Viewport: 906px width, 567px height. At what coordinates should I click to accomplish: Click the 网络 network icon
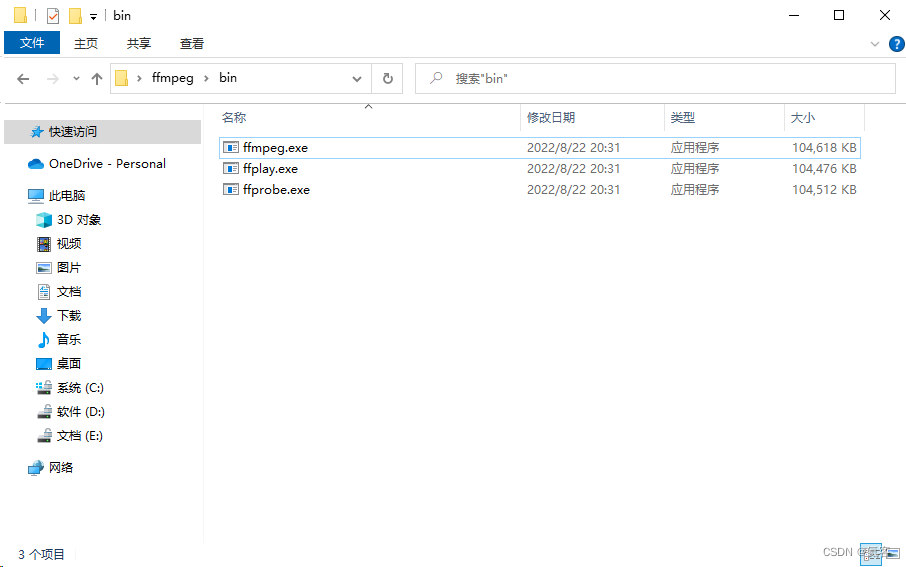[x=36, y=468]
